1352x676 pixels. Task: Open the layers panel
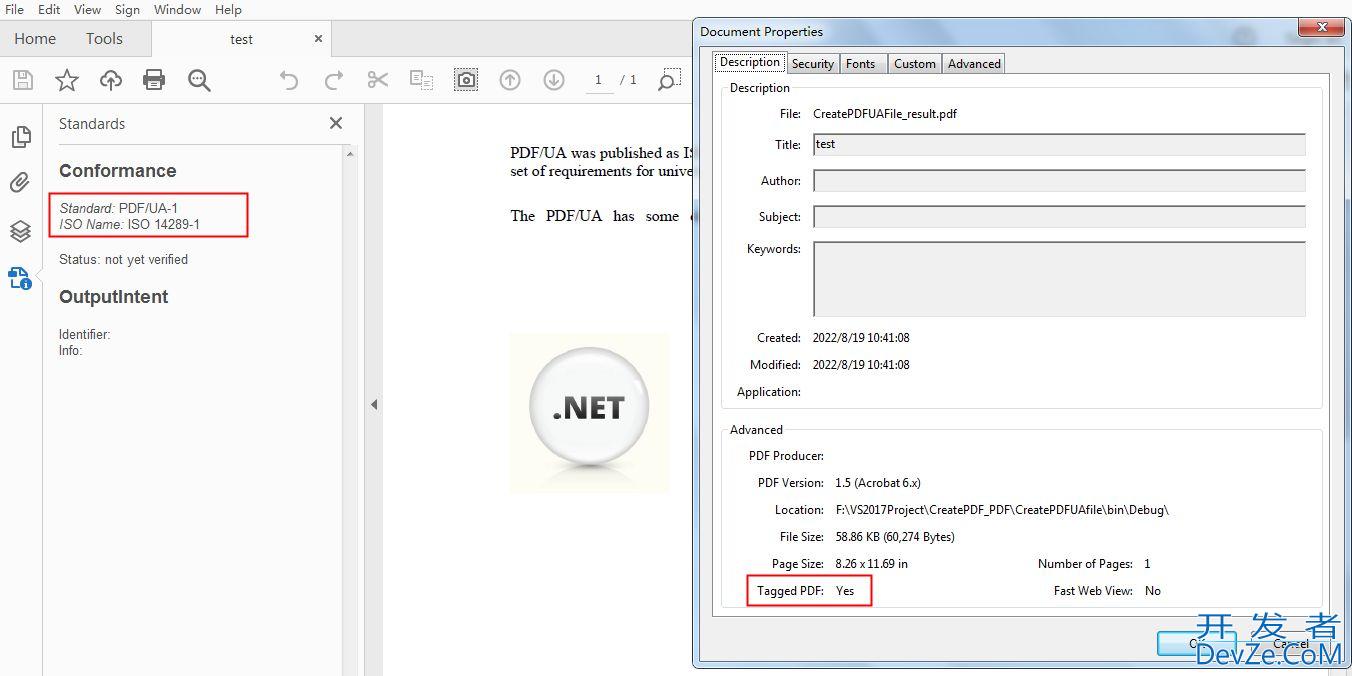(x=20, y=231)
